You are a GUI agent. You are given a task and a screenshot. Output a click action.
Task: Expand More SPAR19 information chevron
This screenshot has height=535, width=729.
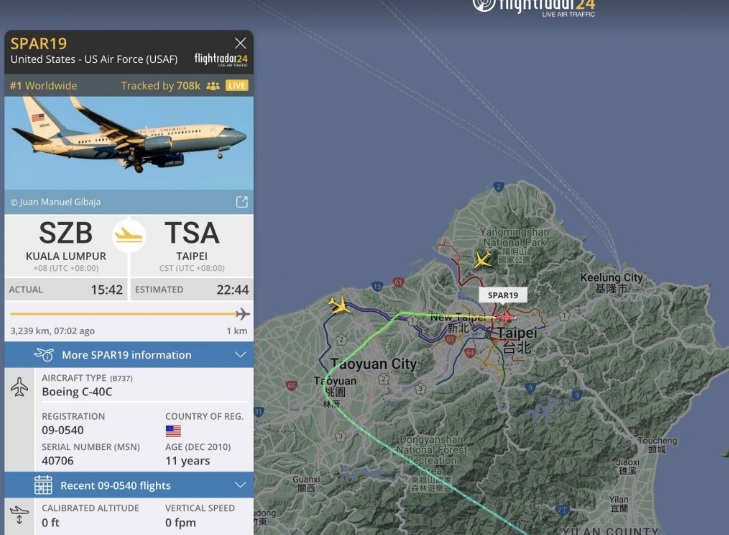coord(240,355)
